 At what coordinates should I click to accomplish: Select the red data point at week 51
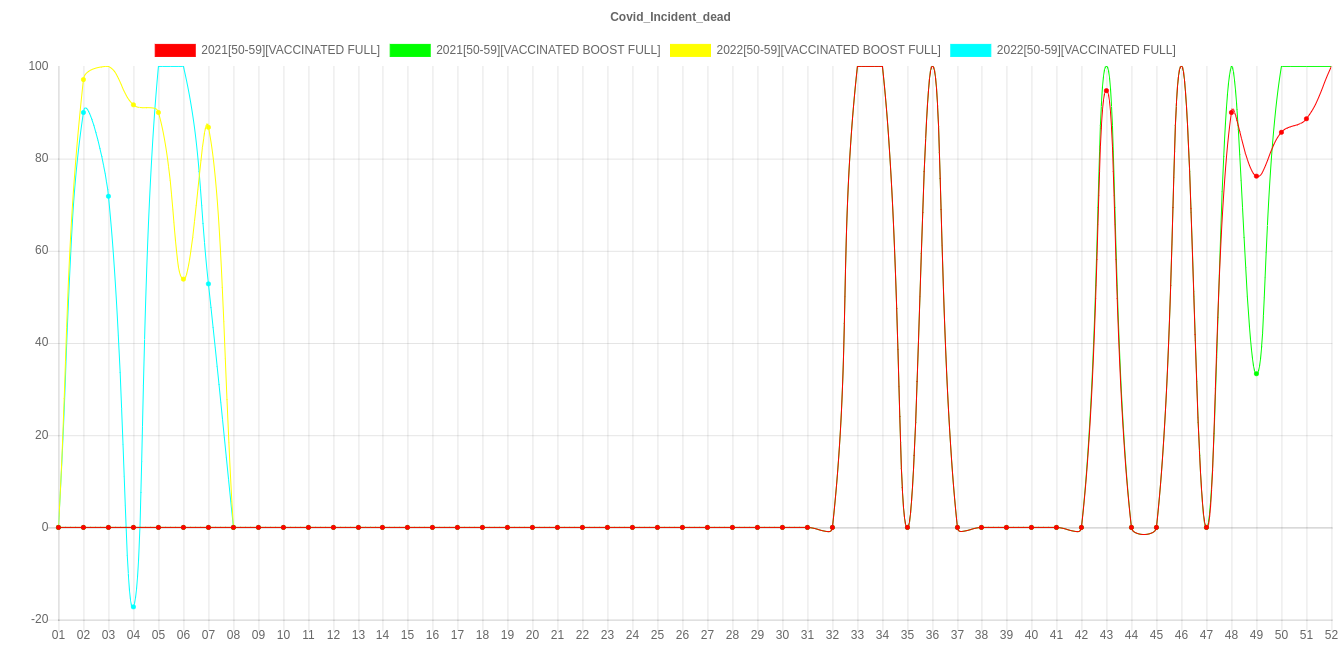pyautogui.click(x=1306, y=119)
